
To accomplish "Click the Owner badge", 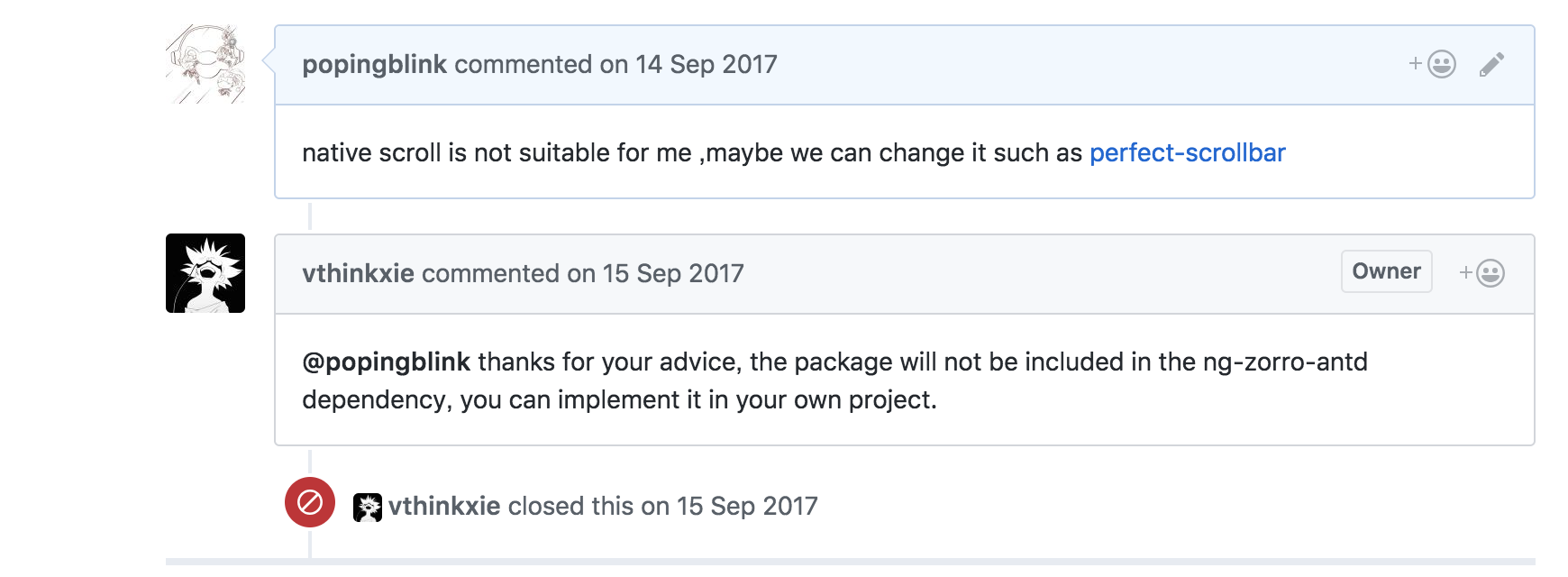I will [x=1386, y=271].
